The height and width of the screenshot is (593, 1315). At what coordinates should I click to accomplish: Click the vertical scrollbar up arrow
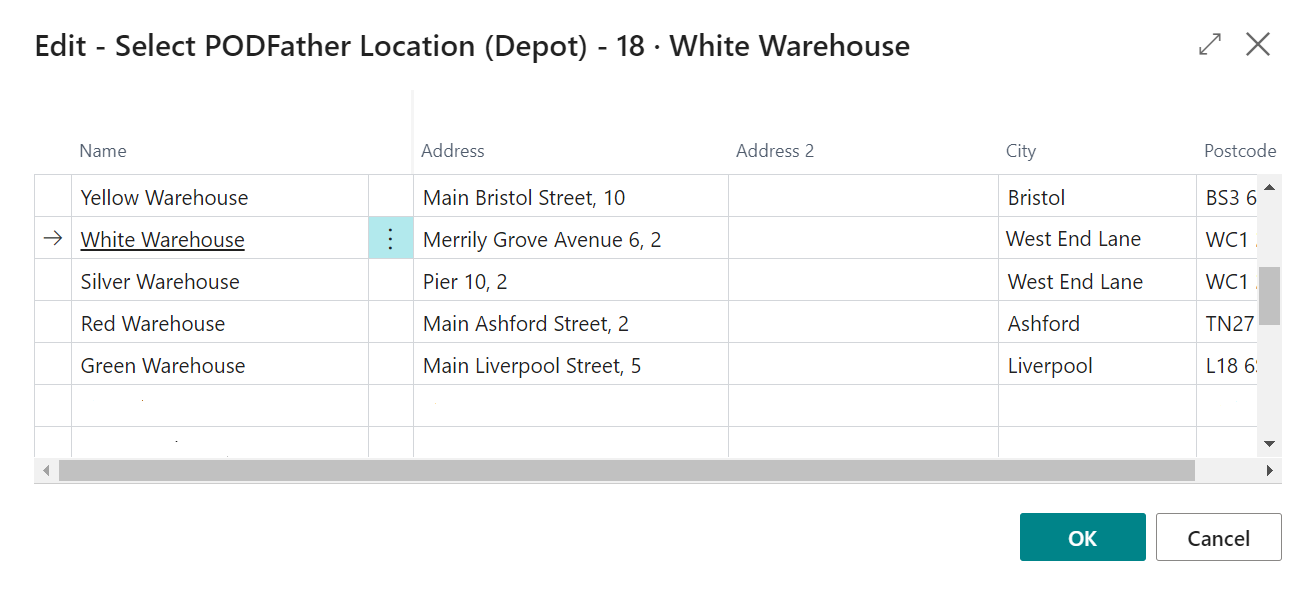[x=1269, y=187]
